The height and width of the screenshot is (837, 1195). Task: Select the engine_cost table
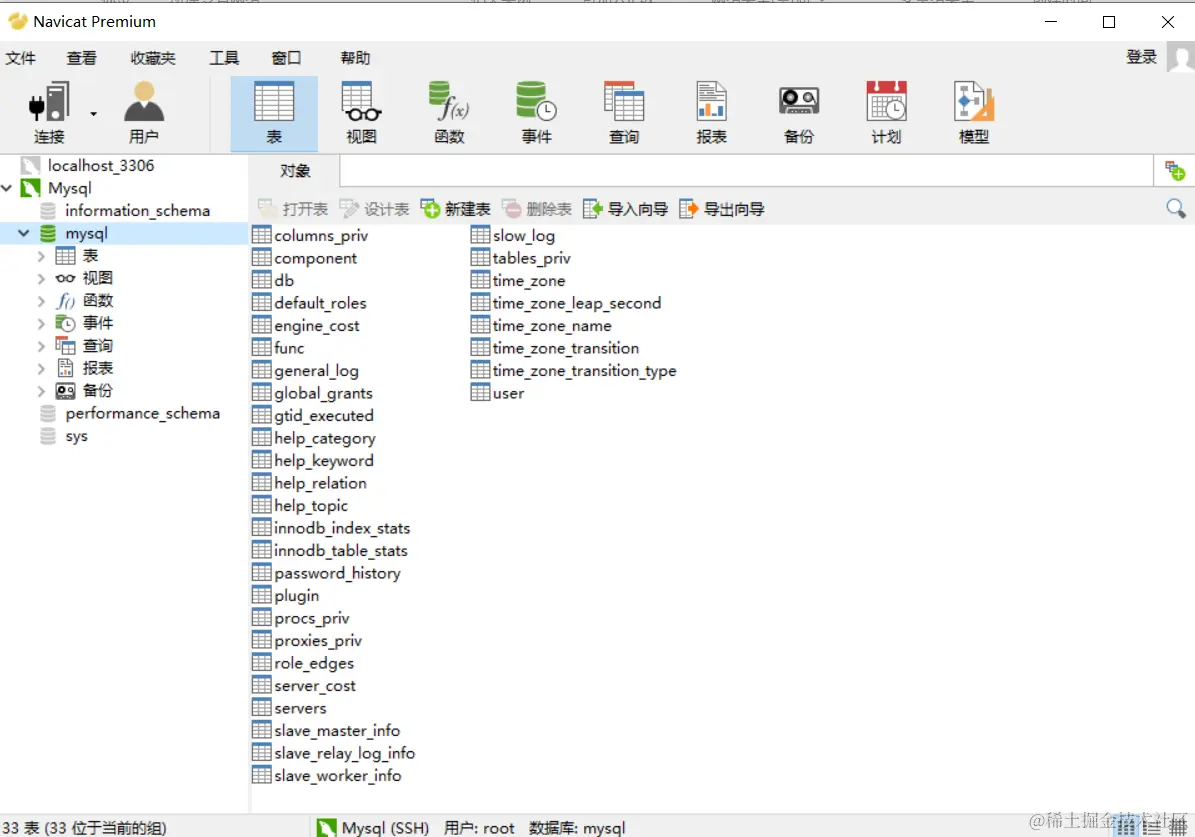pos(316,326)
